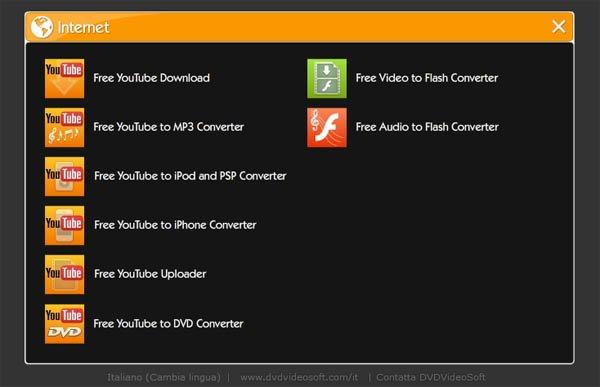Viewport: 600px width, 387px height.
Task: Visit www.dvdvideosoft.com/it link
Action: tap(299, 377)
